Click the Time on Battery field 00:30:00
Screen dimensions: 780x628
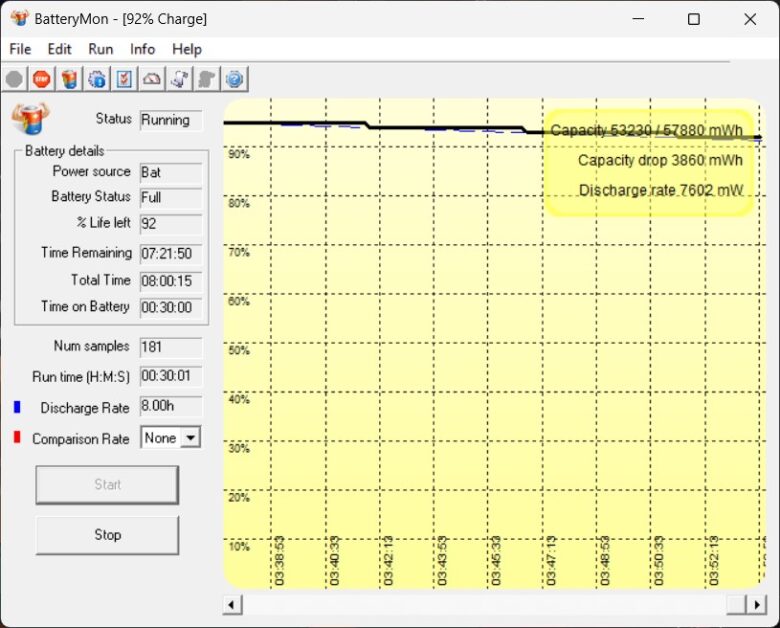(x=171, y=308)
